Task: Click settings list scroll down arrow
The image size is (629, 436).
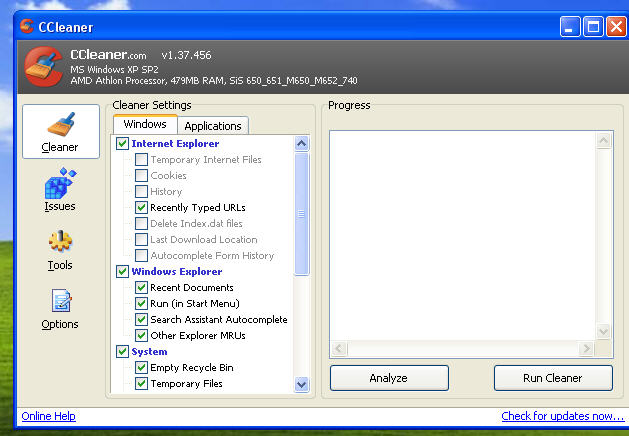Action: point(302,384)
